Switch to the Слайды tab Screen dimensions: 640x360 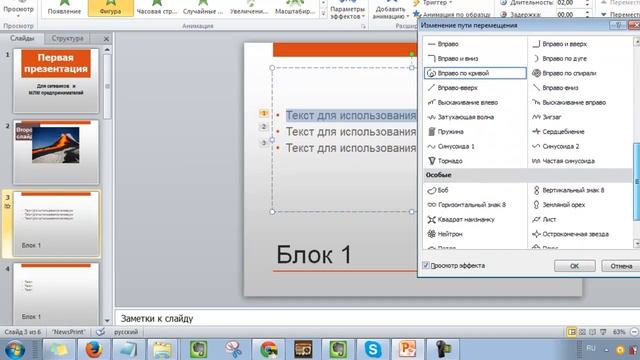tap(22, 38)
